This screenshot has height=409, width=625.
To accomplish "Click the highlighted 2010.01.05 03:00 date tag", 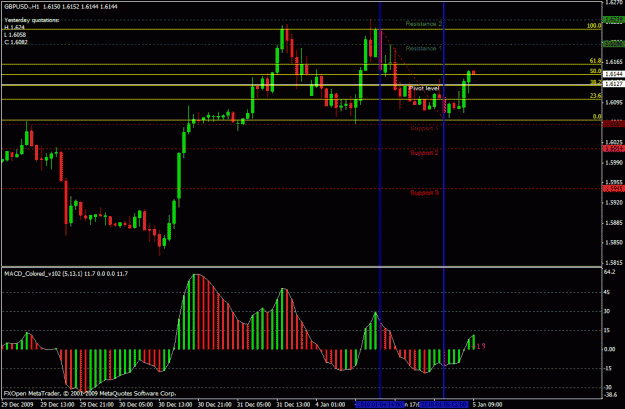I will tap(444, 405).
